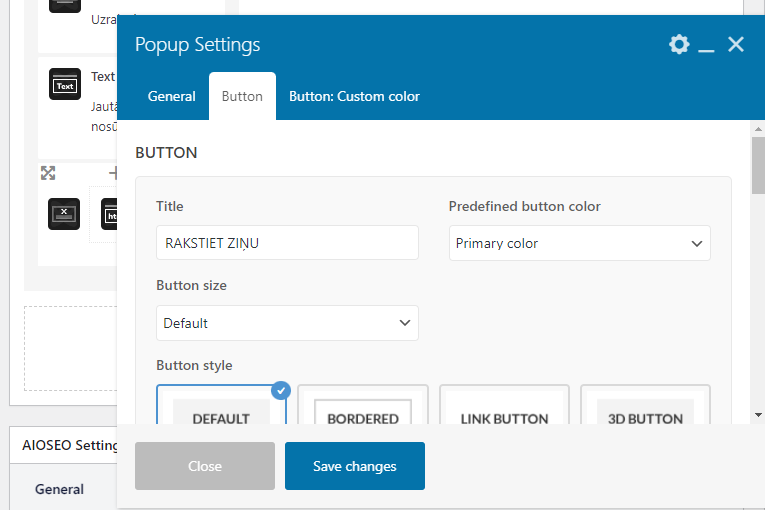Screen dimensions: 765x510
Task: Close Popup Settings with X icon
Action: tap(736, 44)
